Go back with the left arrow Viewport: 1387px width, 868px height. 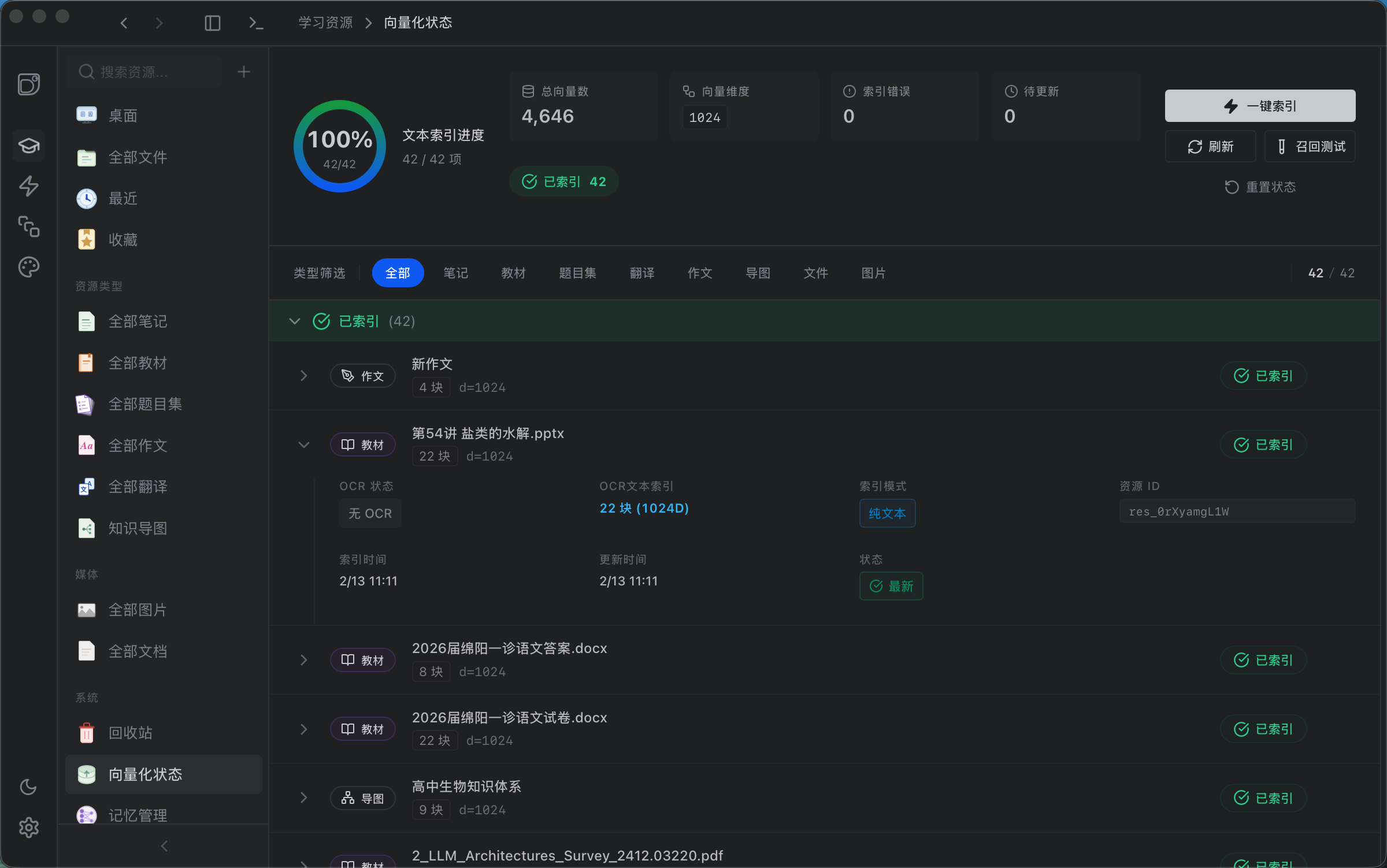pos(124,23)
